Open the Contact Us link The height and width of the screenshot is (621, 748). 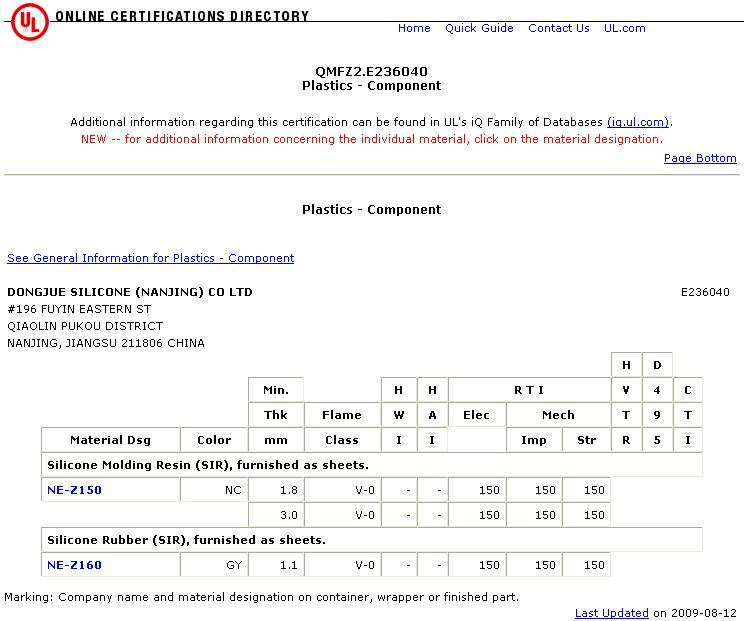(x=559, y=28)
